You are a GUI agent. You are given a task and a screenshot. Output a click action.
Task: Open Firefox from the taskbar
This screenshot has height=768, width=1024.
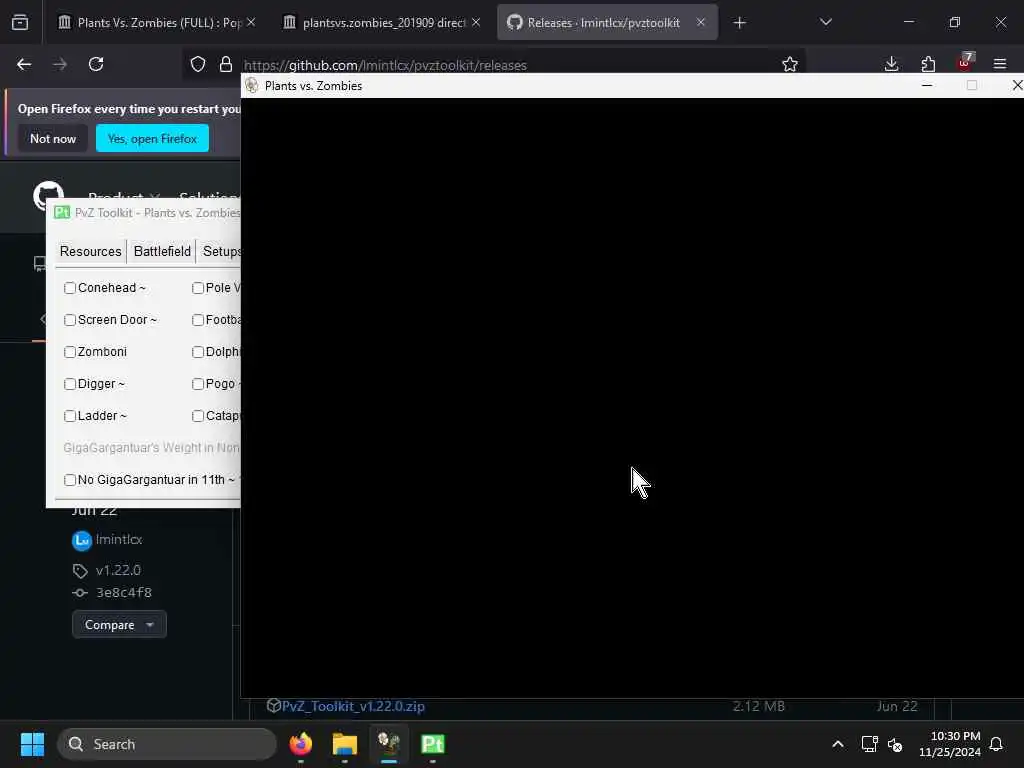click(x=300, y=744)
